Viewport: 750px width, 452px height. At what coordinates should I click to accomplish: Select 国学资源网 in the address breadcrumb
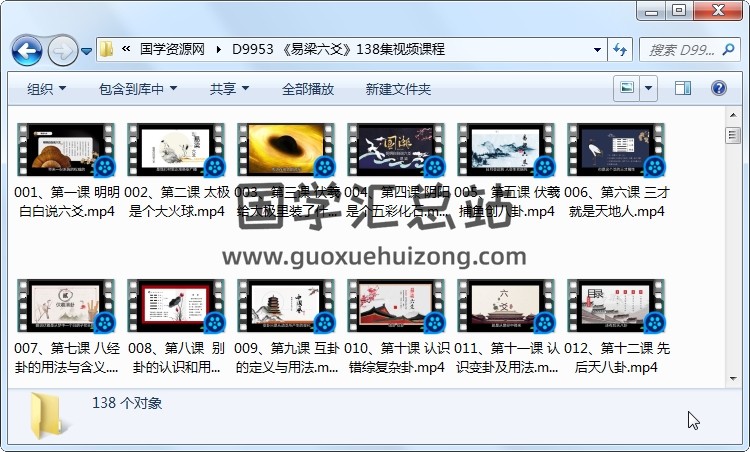pos(172,49)
